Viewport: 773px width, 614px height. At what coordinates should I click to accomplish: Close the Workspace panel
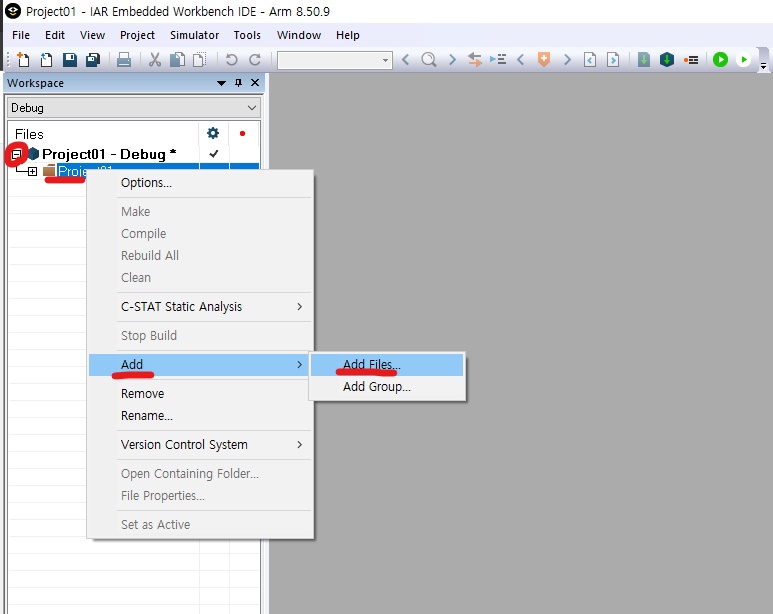tap(255, 83)
